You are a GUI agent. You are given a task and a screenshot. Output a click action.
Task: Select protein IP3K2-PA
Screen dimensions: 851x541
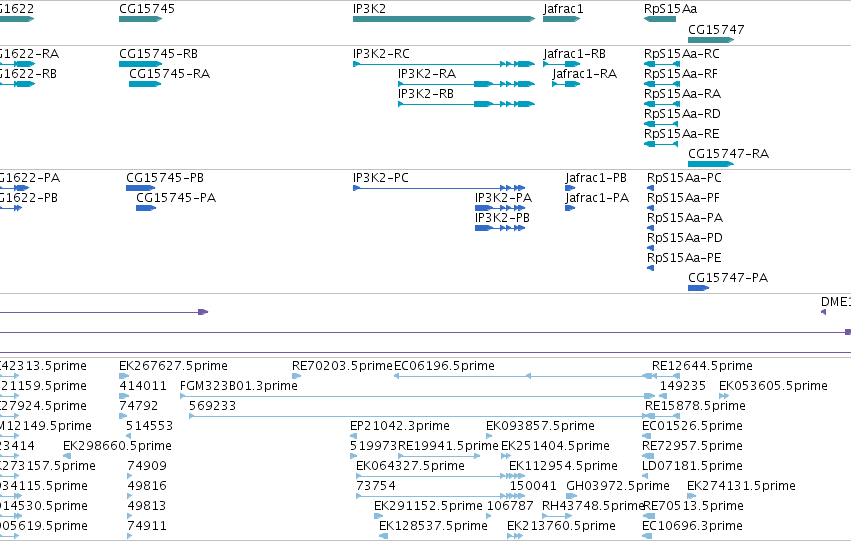tap(503, 198)
